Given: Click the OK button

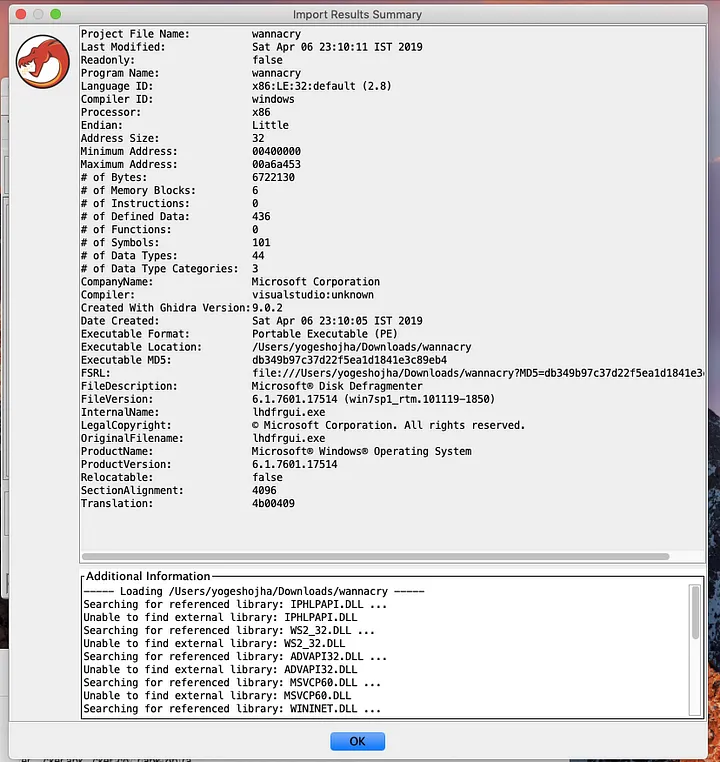Looking at the screenshot, I should point(357,742).
